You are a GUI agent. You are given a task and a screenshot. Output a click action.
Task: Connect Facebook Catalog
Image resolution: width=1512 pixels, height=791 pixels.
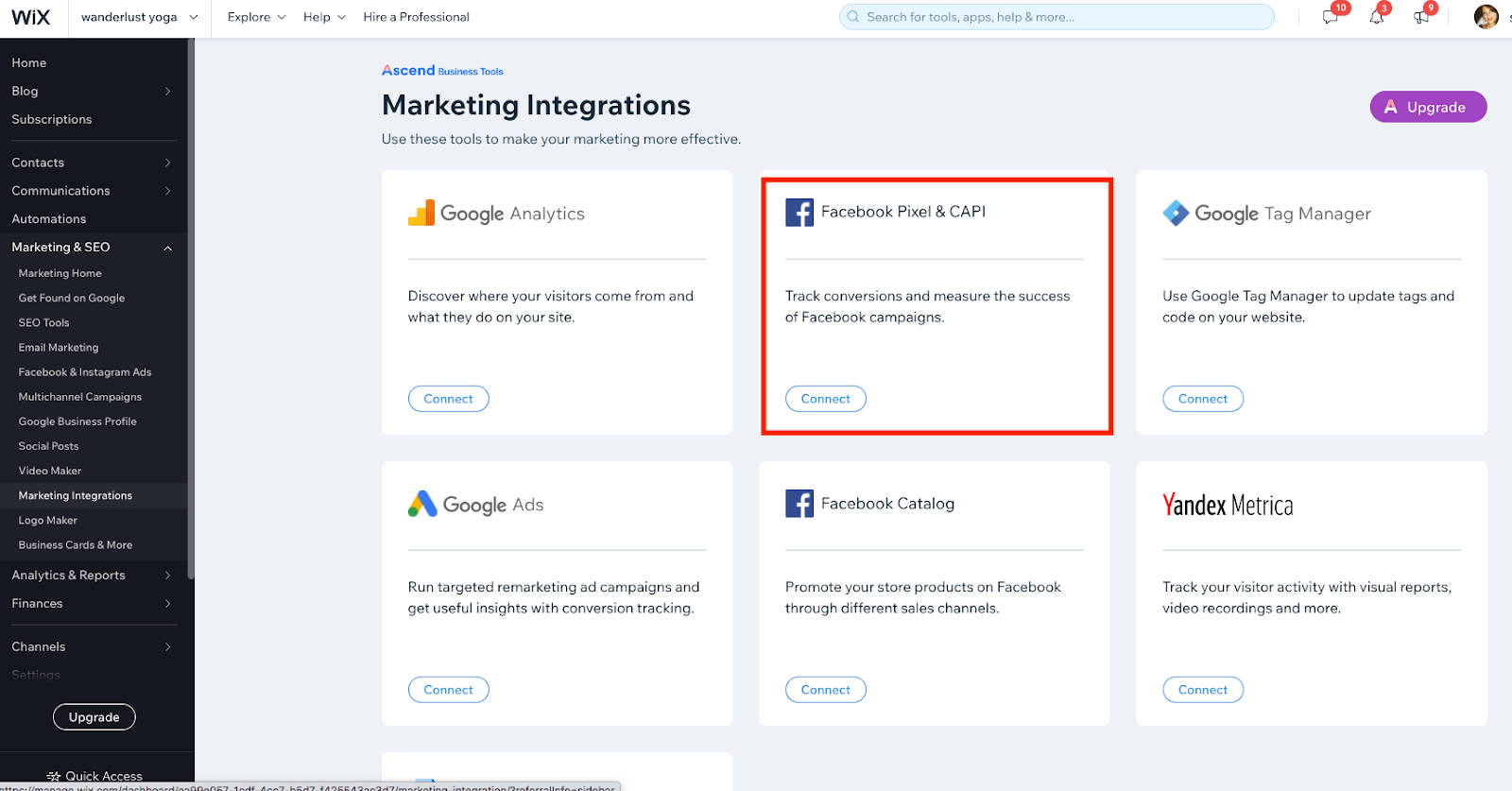pyautogui.click(x=825, y=690)
